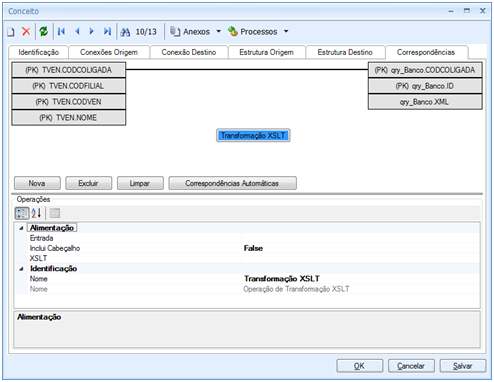Click the Nova button
494x382 pixels.
(x=37, y=183)
